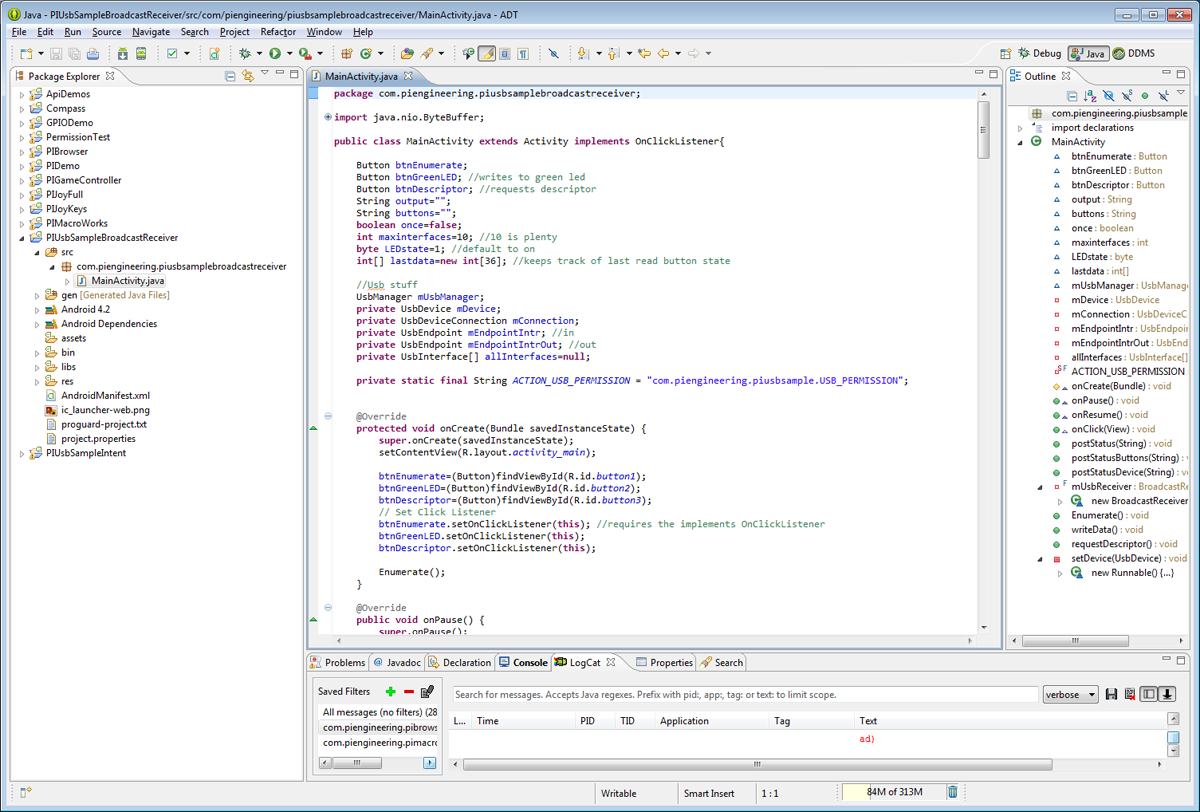
Task: Save the LogCat log to file
Action: (1111, 695)
